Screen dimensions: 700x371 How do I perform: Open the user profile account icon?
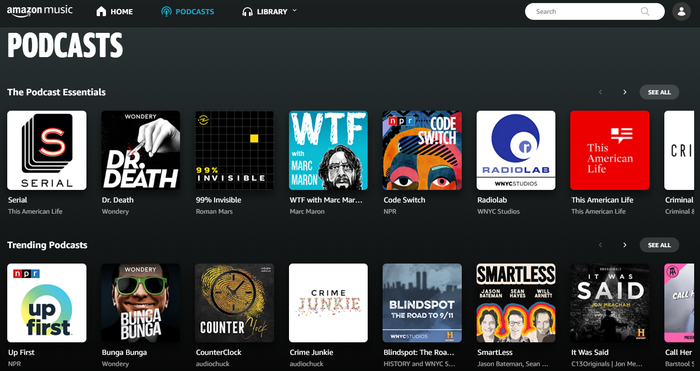pyautogui.click(x=681, y=12)
